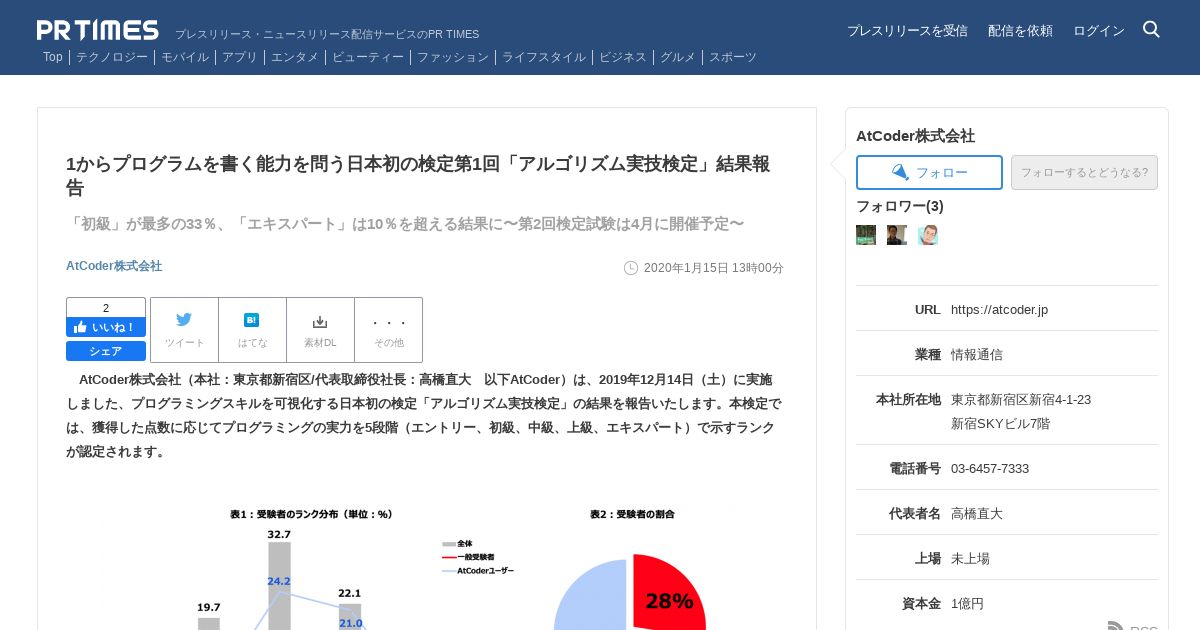This screenshot has height=630, width=1200.
Task: Click the article headline title
Action: tap(418, 175)
